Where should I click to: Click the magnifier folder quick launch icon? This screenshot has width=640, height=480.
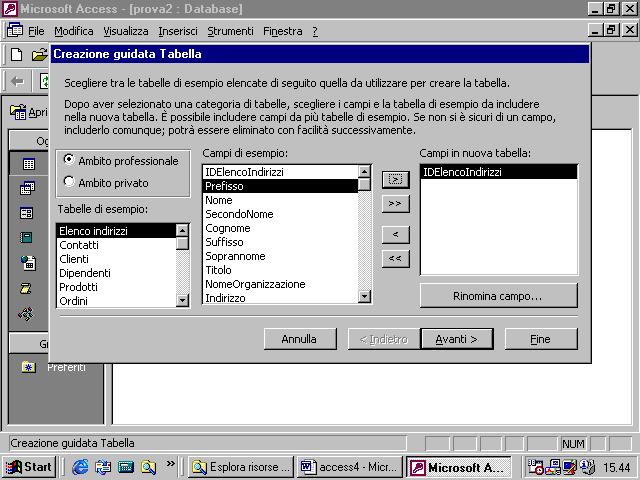pyautogui.click(x=149, y=467)
